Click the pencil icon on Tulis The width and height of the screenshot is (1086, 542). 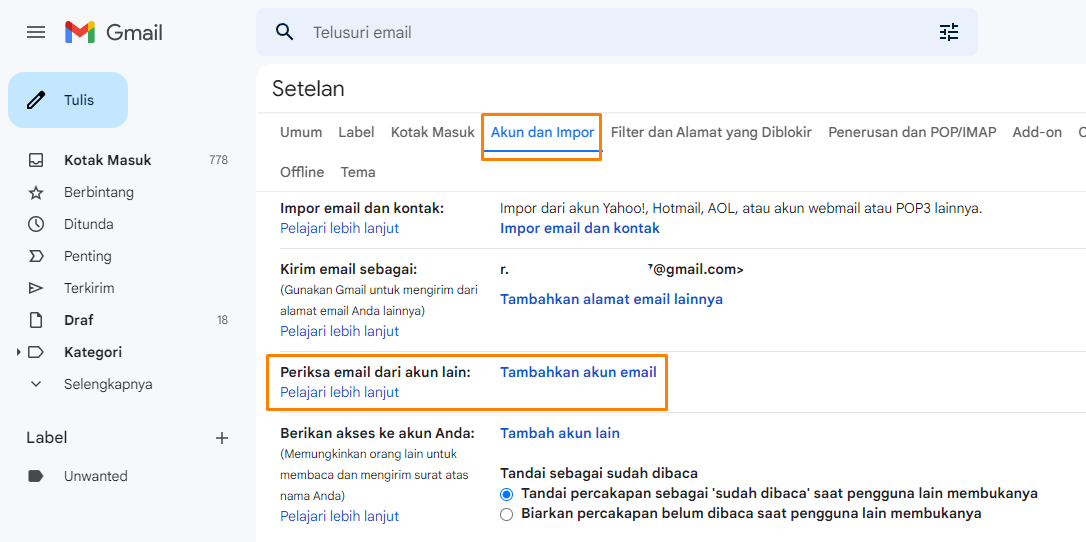coord(36,100)
